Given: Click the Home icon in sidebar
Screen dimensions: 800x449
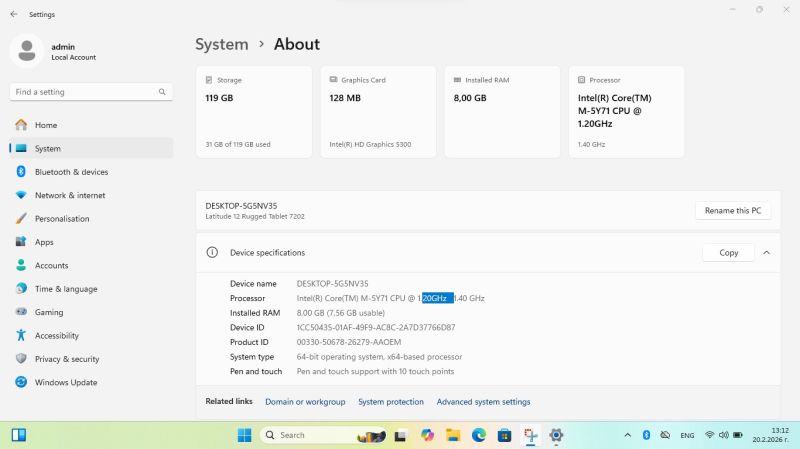Looking at the screenshot, I should pyautogui.click(x=20, y=125).
